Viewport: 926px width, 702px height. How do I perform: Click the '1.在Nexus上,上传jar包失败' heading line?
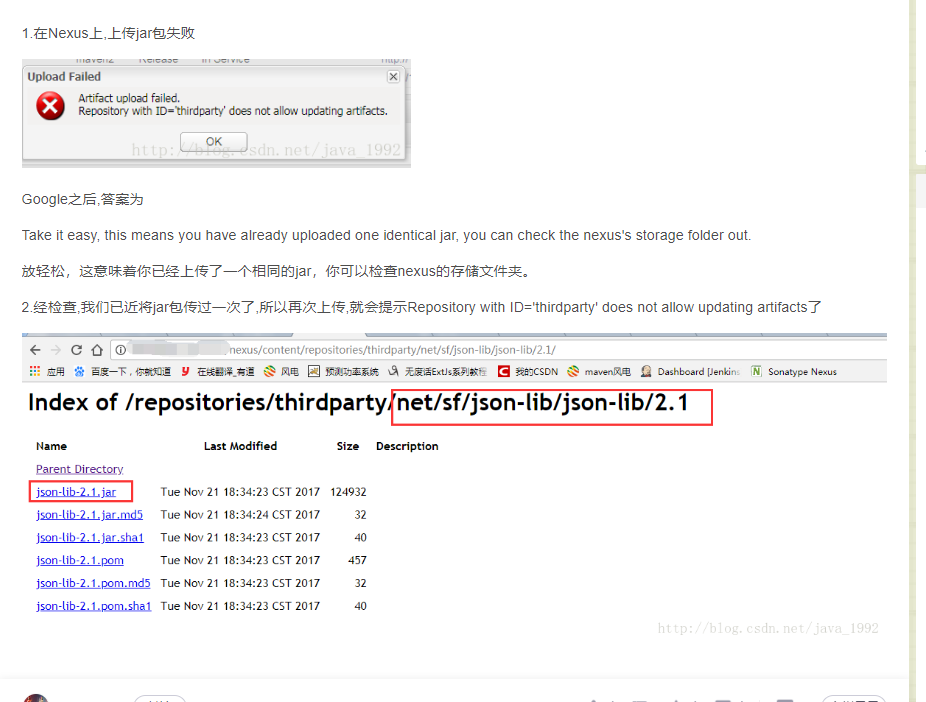(108, 33)
